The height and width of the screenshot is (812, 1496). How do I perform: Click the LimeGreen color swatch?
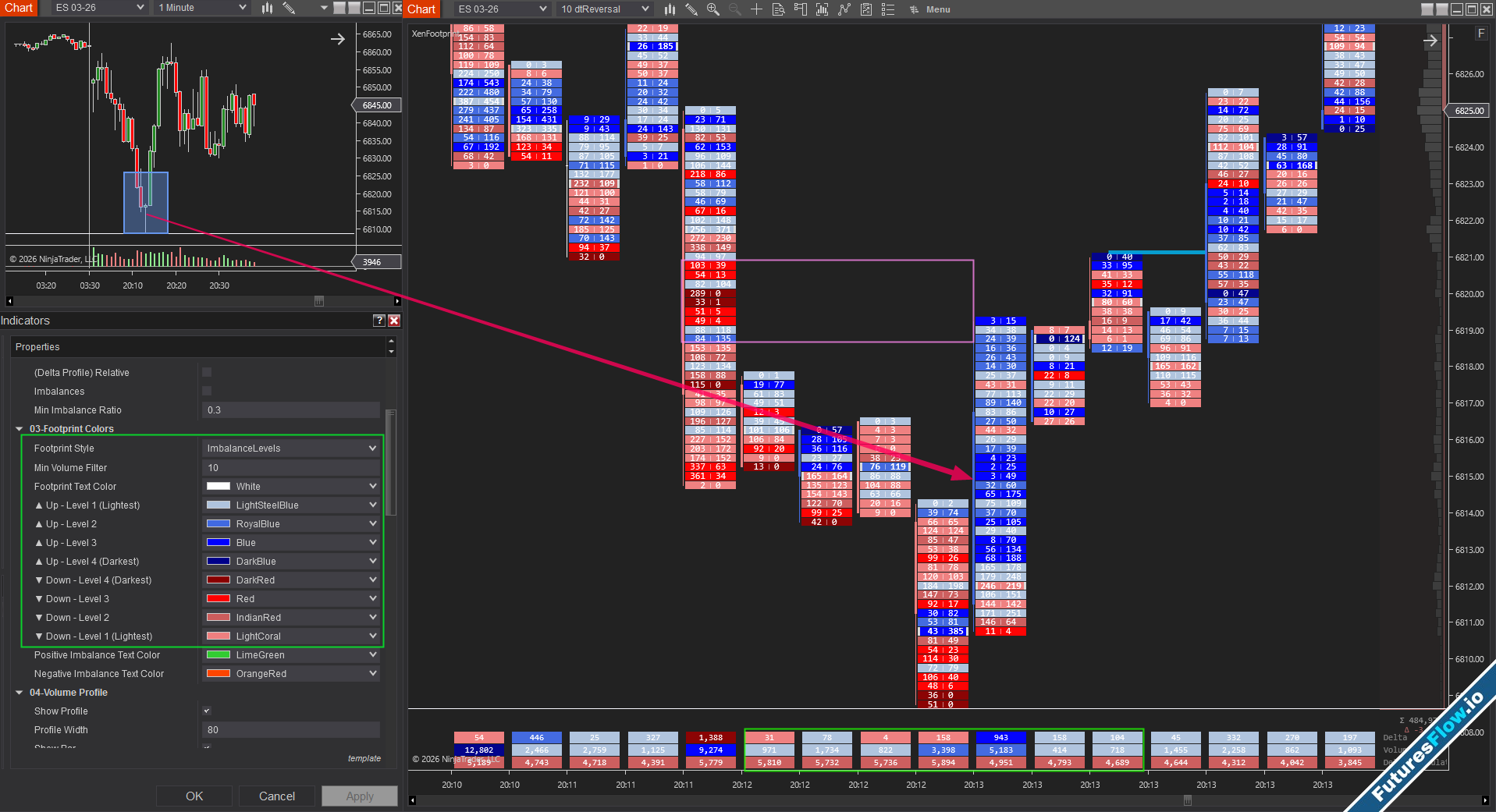point(218,655)
